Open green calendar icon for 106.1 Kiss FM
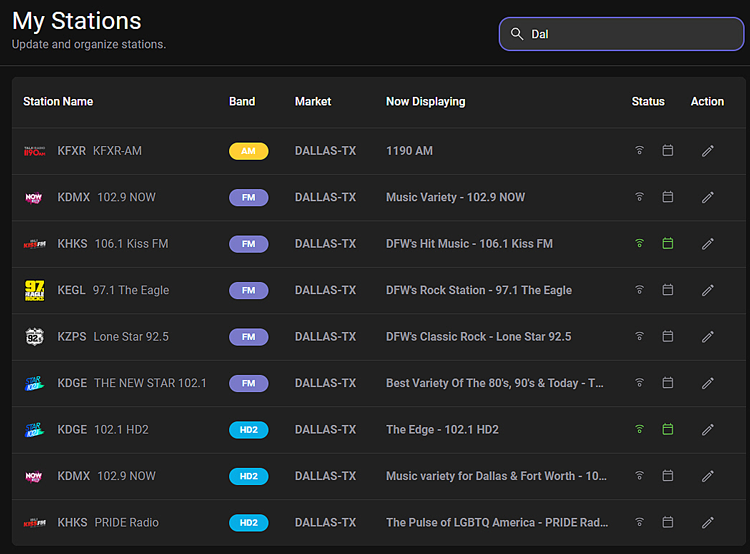This screenshot has width=750, height=554. click(668, 243)
